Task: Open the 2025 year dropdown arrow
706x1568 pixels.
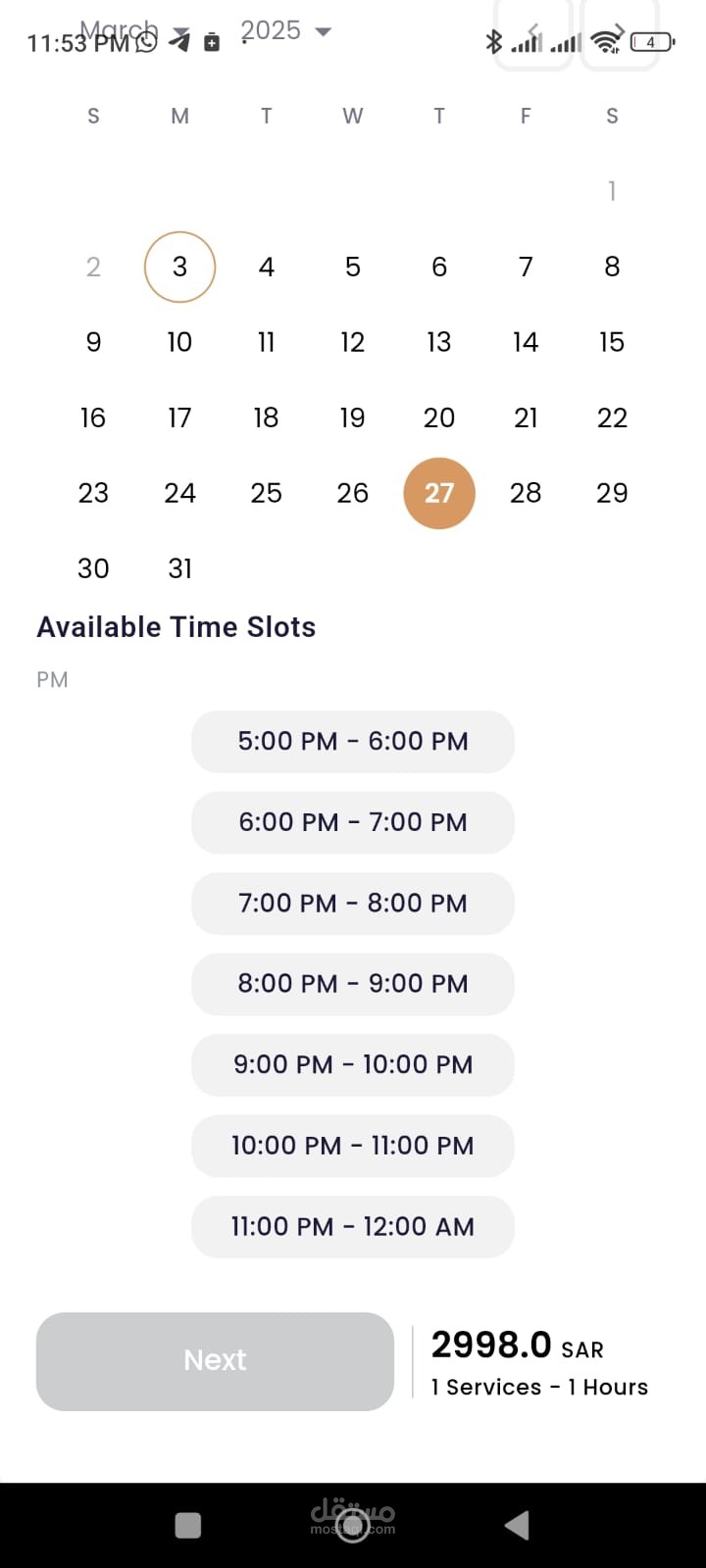Action: coord(323,31)
